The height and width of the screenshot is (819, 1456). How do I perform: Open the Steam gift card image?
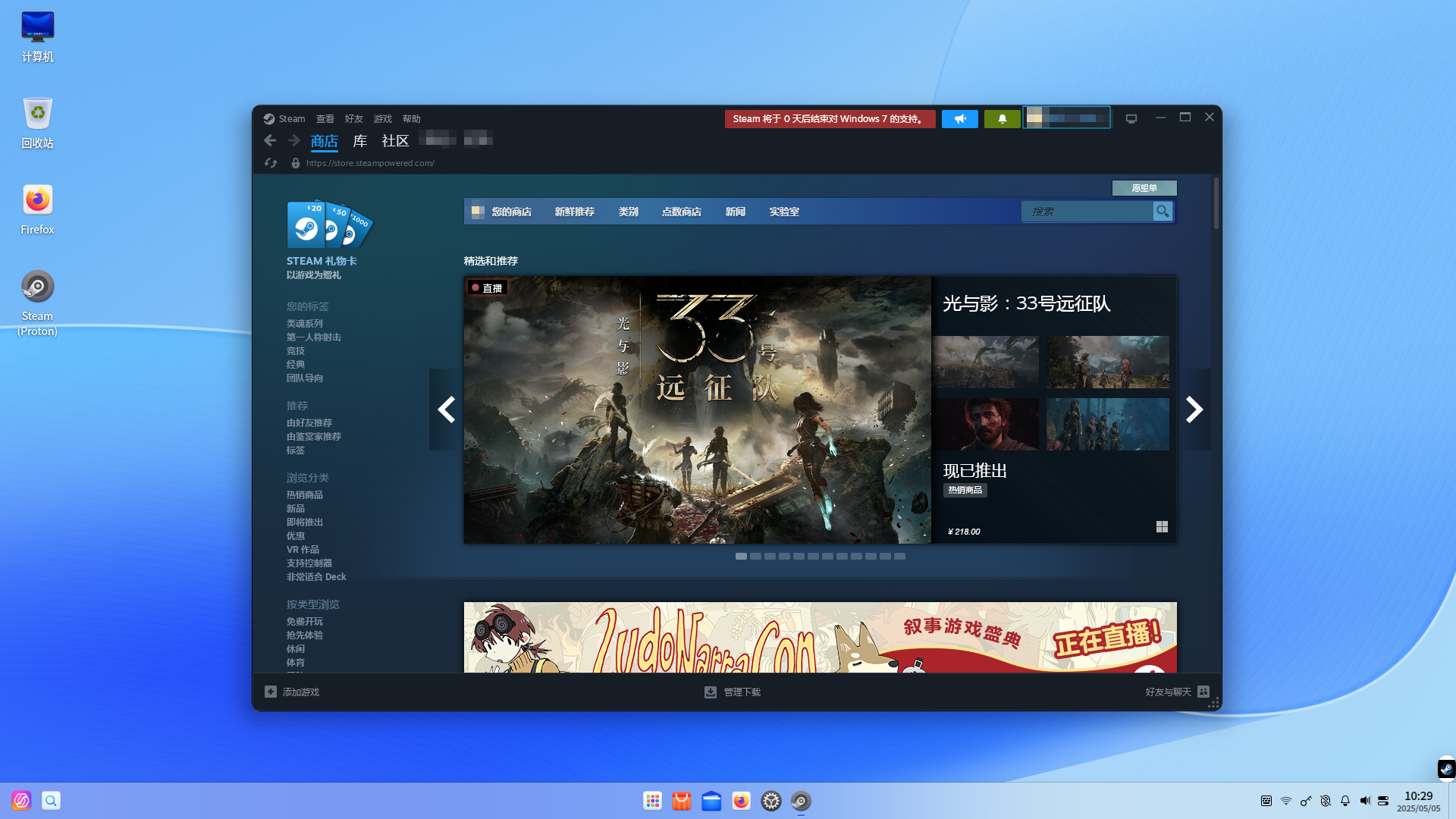tap(329, 224)
